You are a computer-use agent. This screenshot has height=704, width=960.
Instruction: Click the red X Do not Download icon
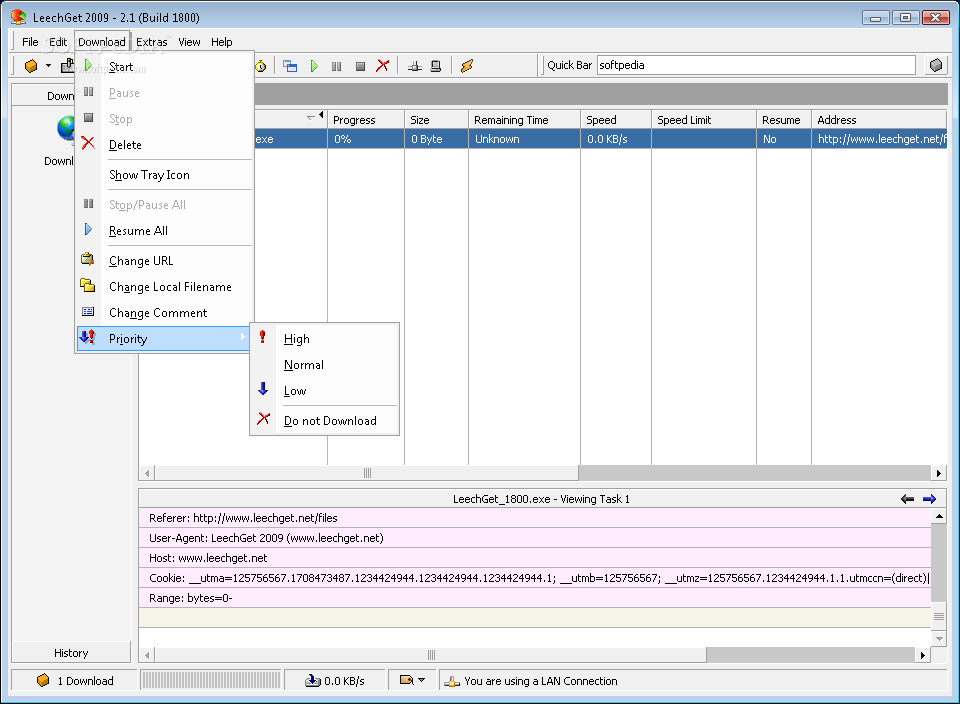click(x=263, y=419)
